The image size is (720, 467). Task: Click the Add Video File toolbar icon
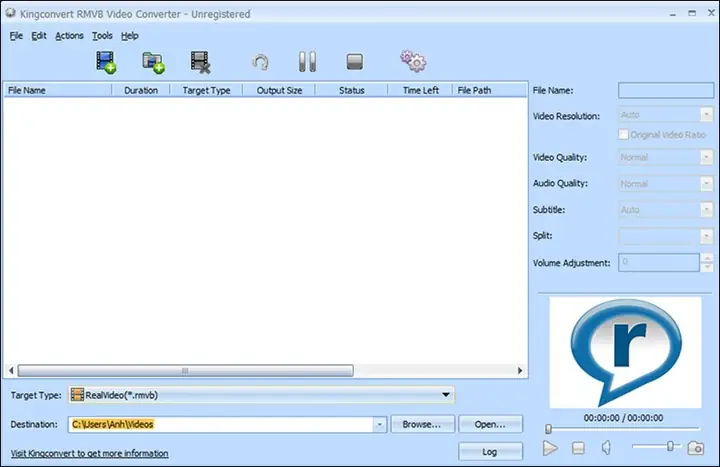[x=106, y=62]
